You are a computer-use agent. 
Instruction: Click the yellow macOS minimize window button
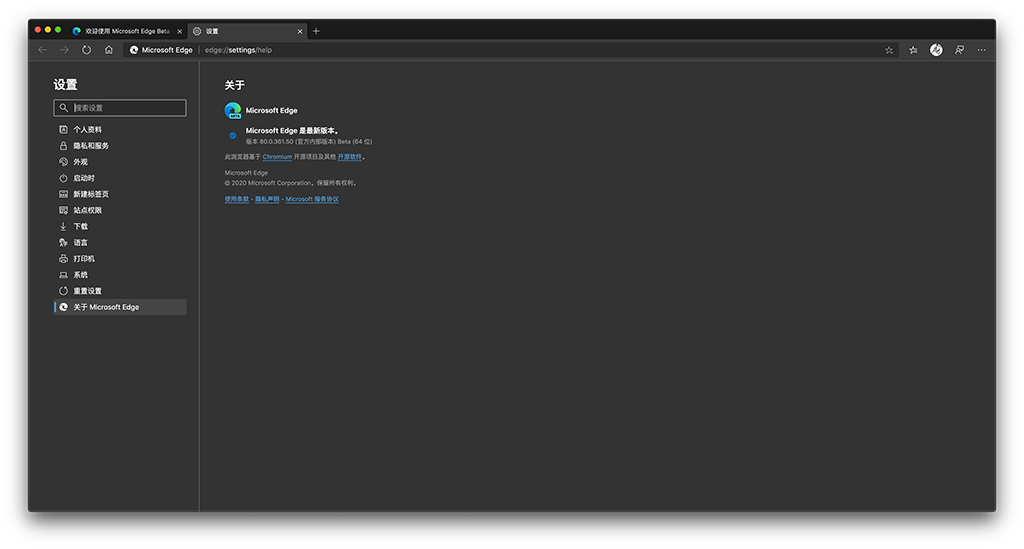pyautogui.click(x=48, y=30)
